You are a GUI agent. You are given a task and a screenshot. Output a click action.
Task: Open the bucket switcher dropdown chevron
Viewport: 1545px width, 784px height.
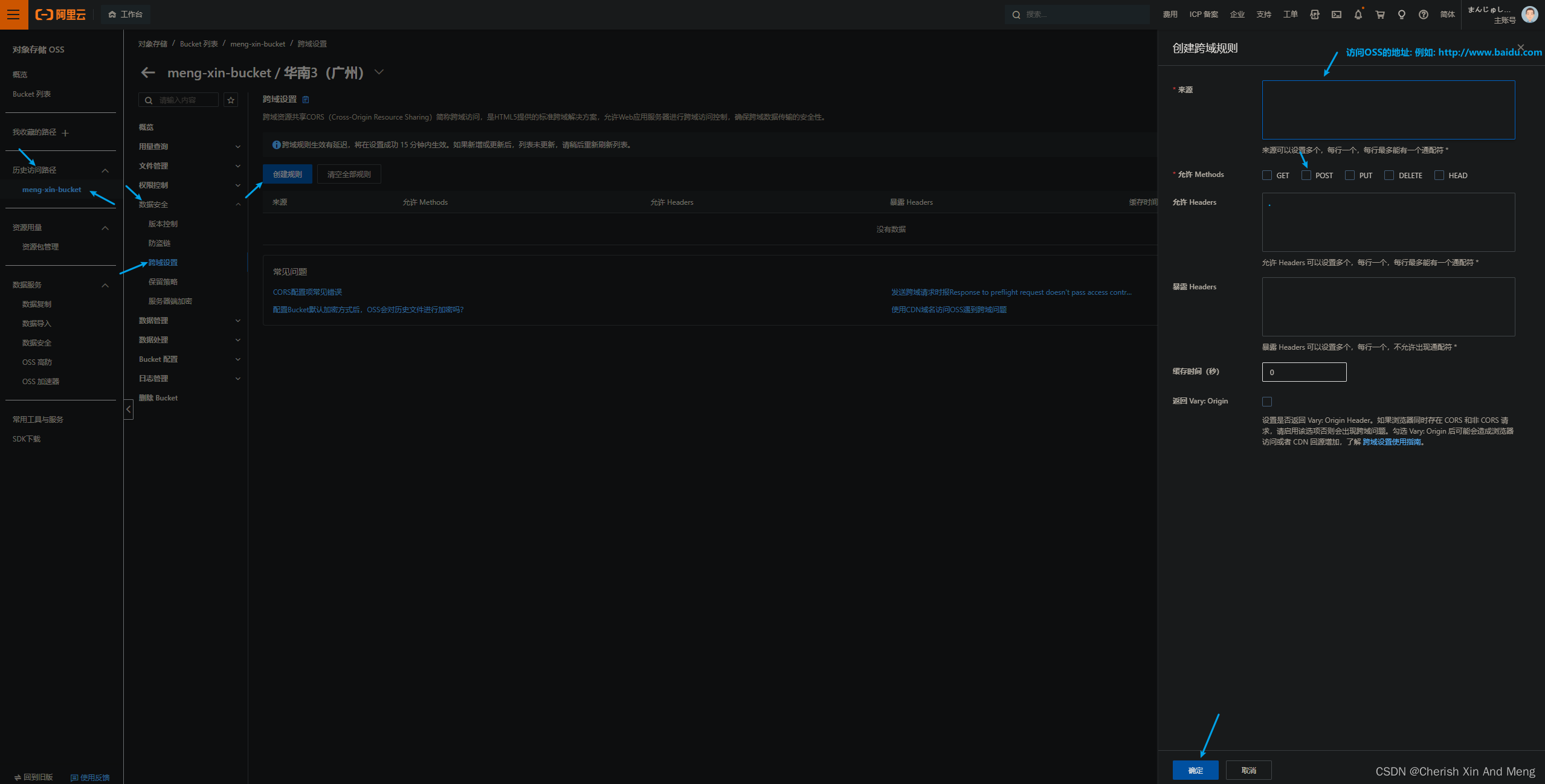(379, 72)
